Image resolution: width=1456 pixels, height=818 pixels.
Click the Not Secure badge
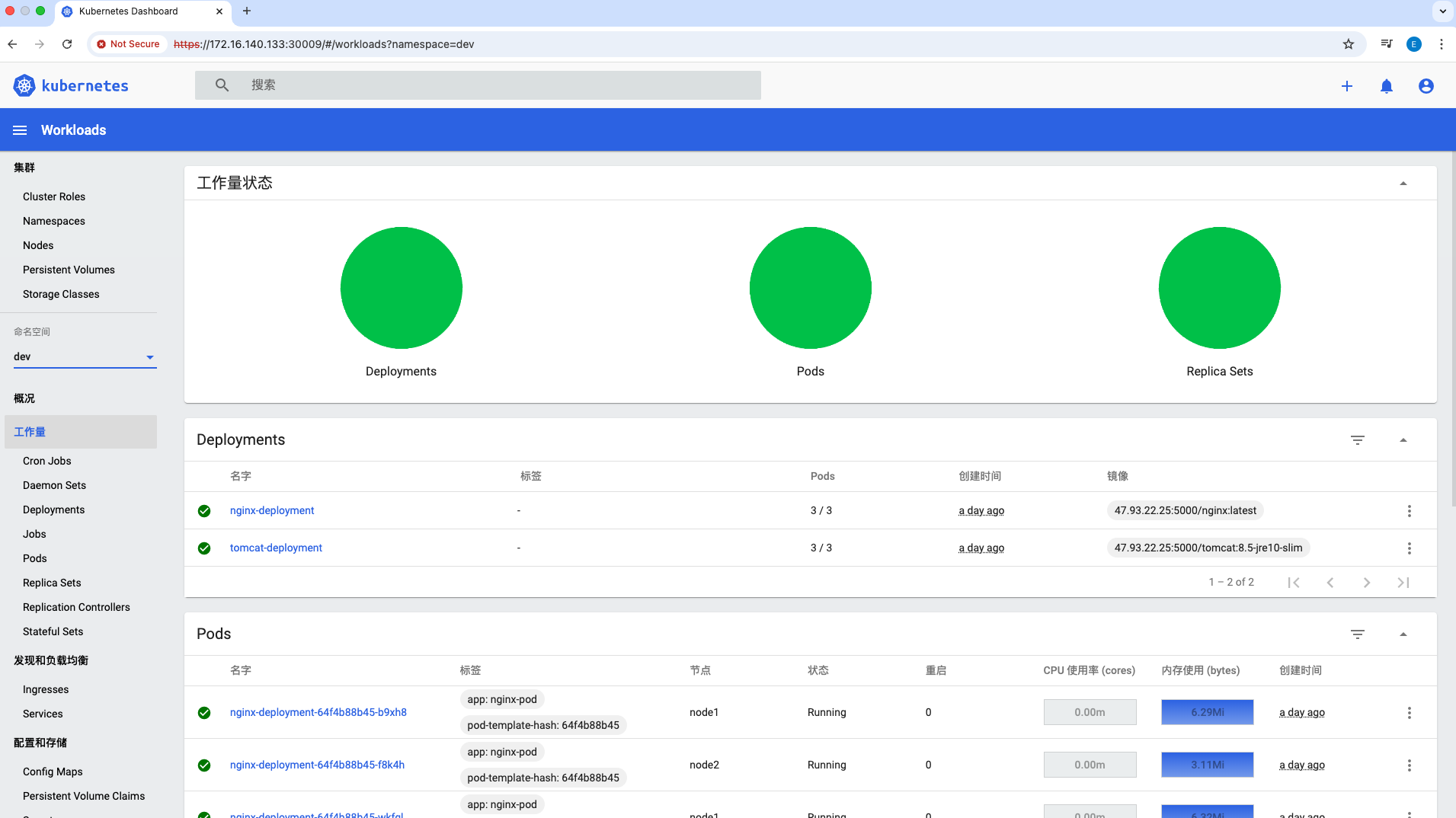pyautogui.click(x=128, y=44)
